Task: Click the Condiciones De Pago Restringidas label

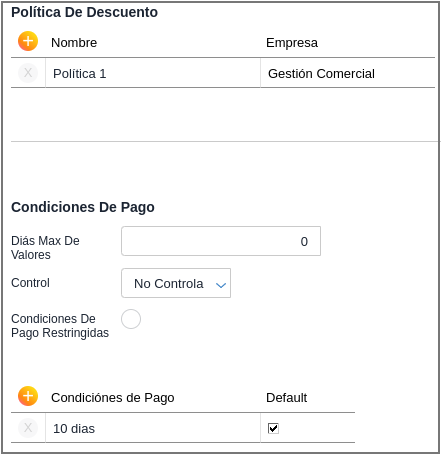Action: click(x=60, y=326)
